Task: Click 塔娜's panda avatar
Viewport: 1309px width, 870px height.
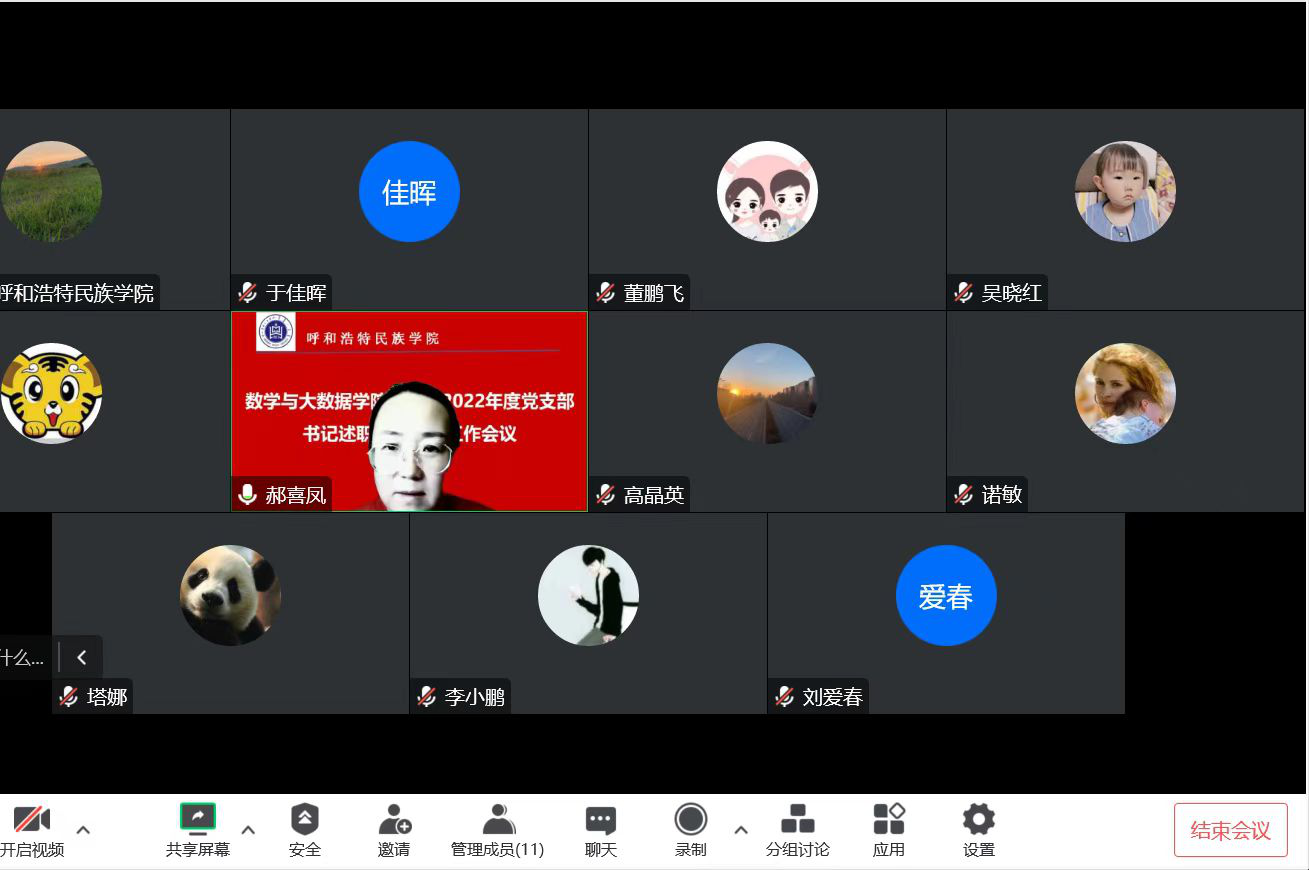Action: [x=230, y=595]
